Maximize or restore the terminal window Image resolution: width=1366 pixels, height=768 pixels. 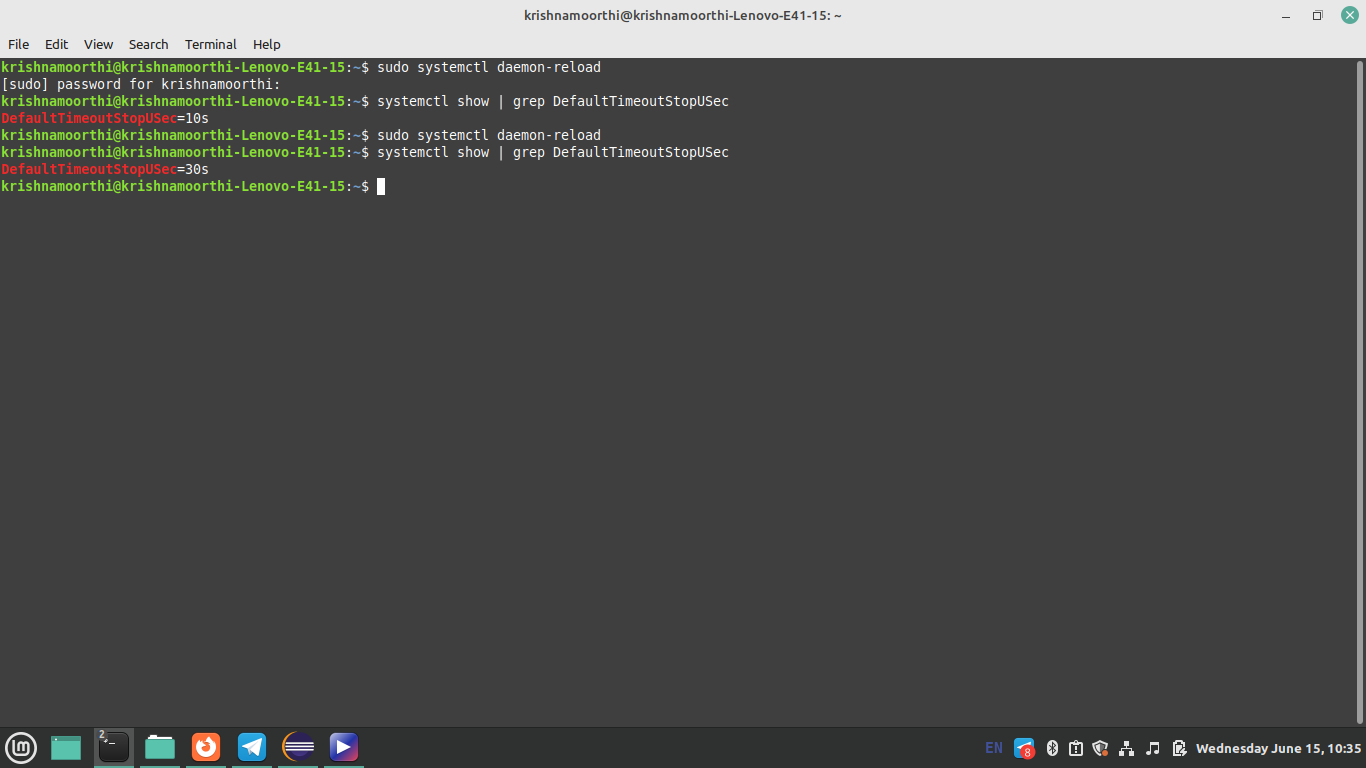pyautogui.click(x=1318, y=15)
